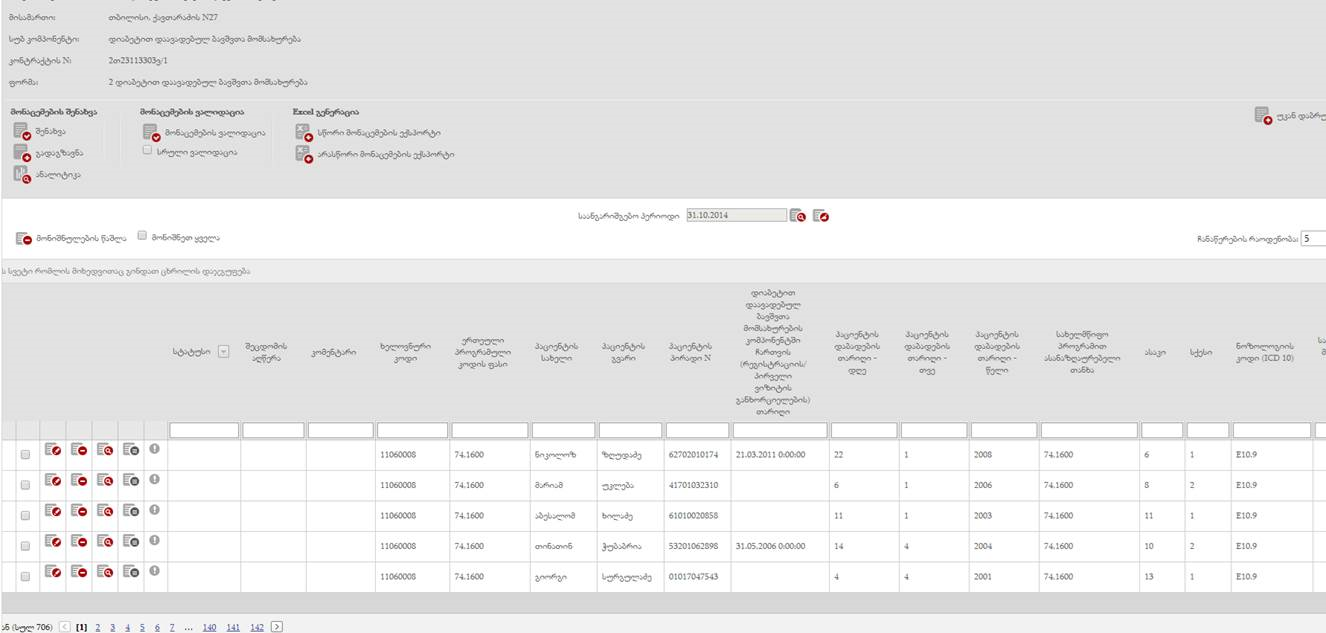Open the ანალიტიკა (Analytics) icon
Viewport: 1326px width, 633px height.
21,174
